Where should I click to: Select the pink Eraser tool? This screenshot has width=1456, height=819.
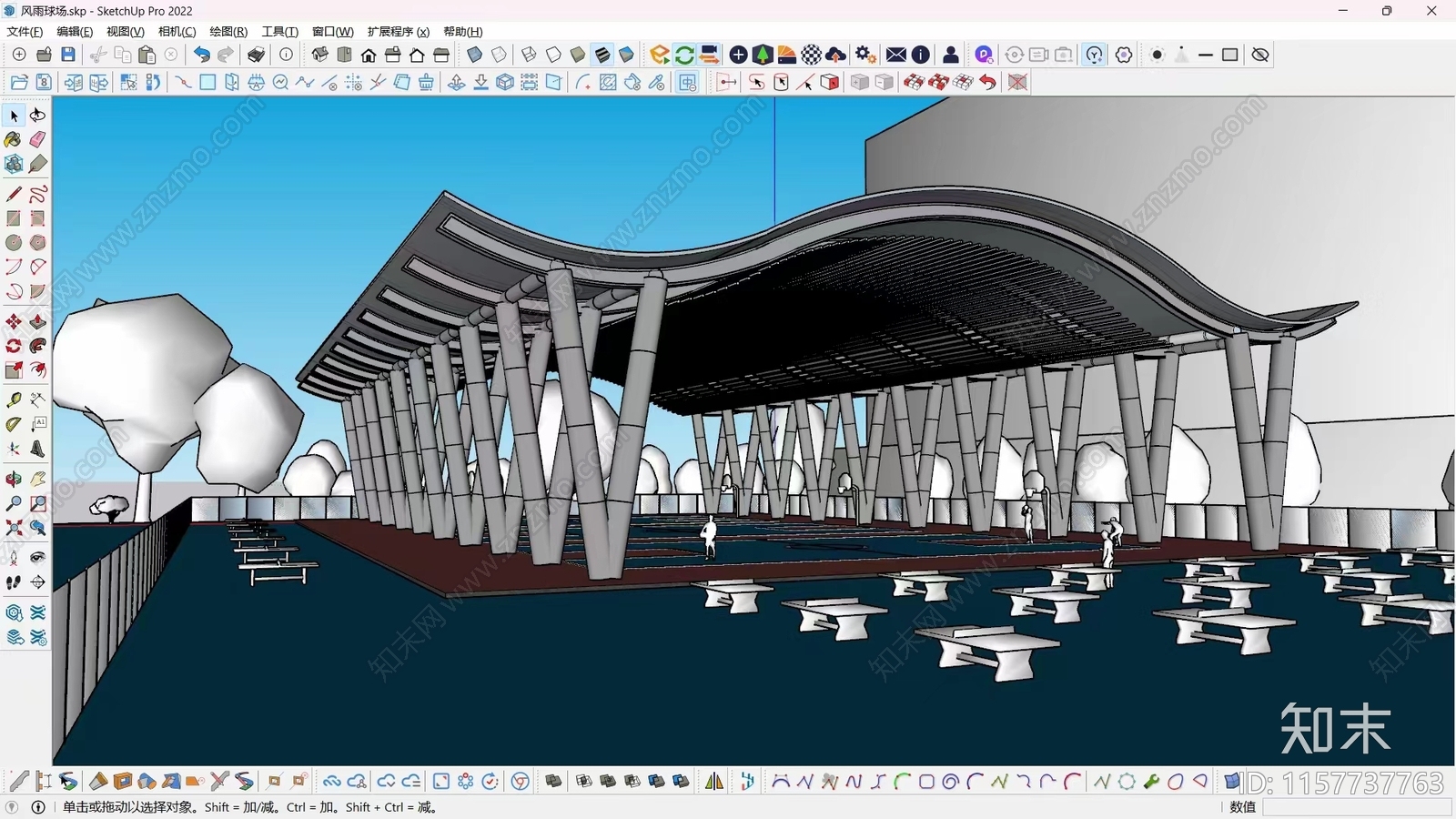(x=37, y=140)
